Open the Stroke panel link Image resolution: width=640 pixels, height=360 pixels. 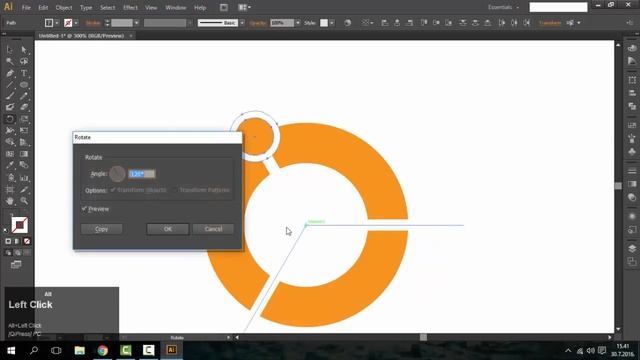point(93,23)
